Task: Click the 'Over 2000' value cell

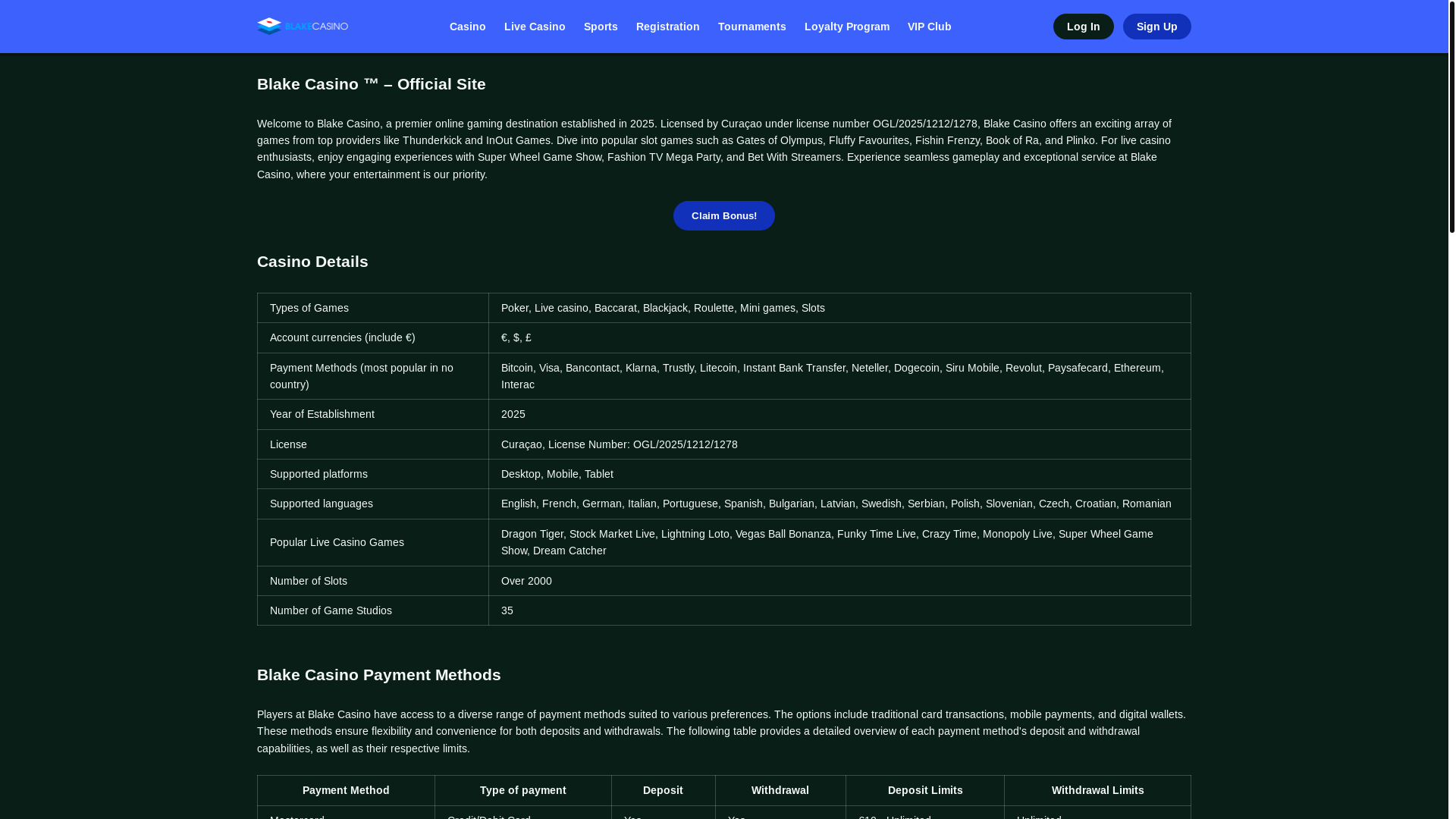Action: tap(839, 581)
